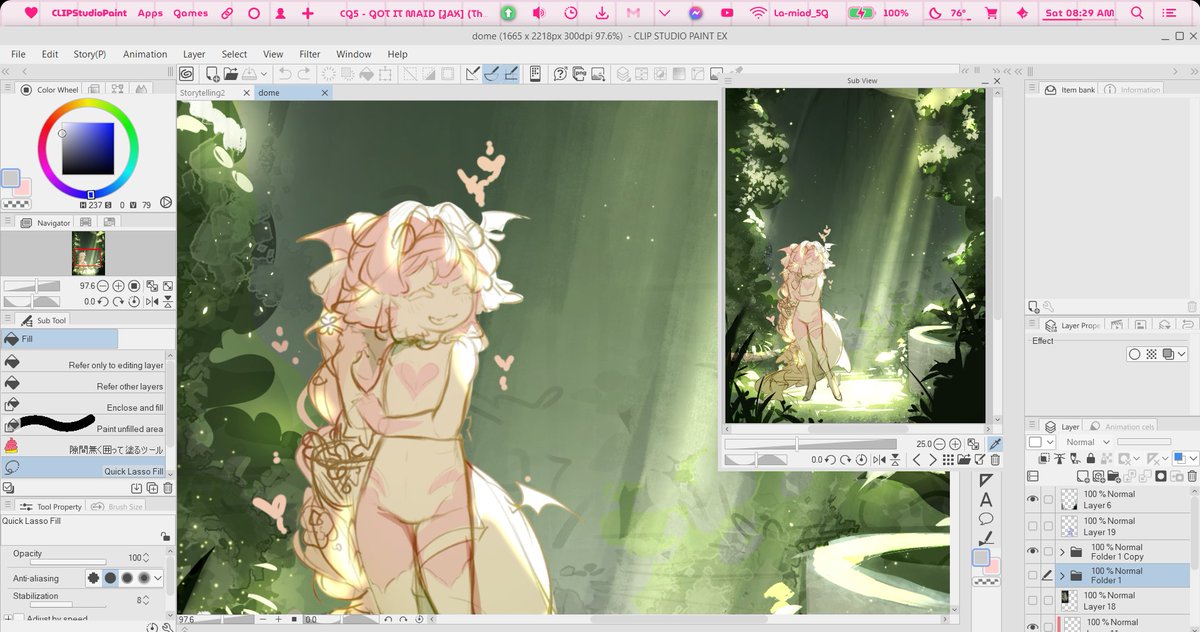Screen dimensions: 1200x632
Task: Switch to Item bank tab
Action: click(1070, 90)
